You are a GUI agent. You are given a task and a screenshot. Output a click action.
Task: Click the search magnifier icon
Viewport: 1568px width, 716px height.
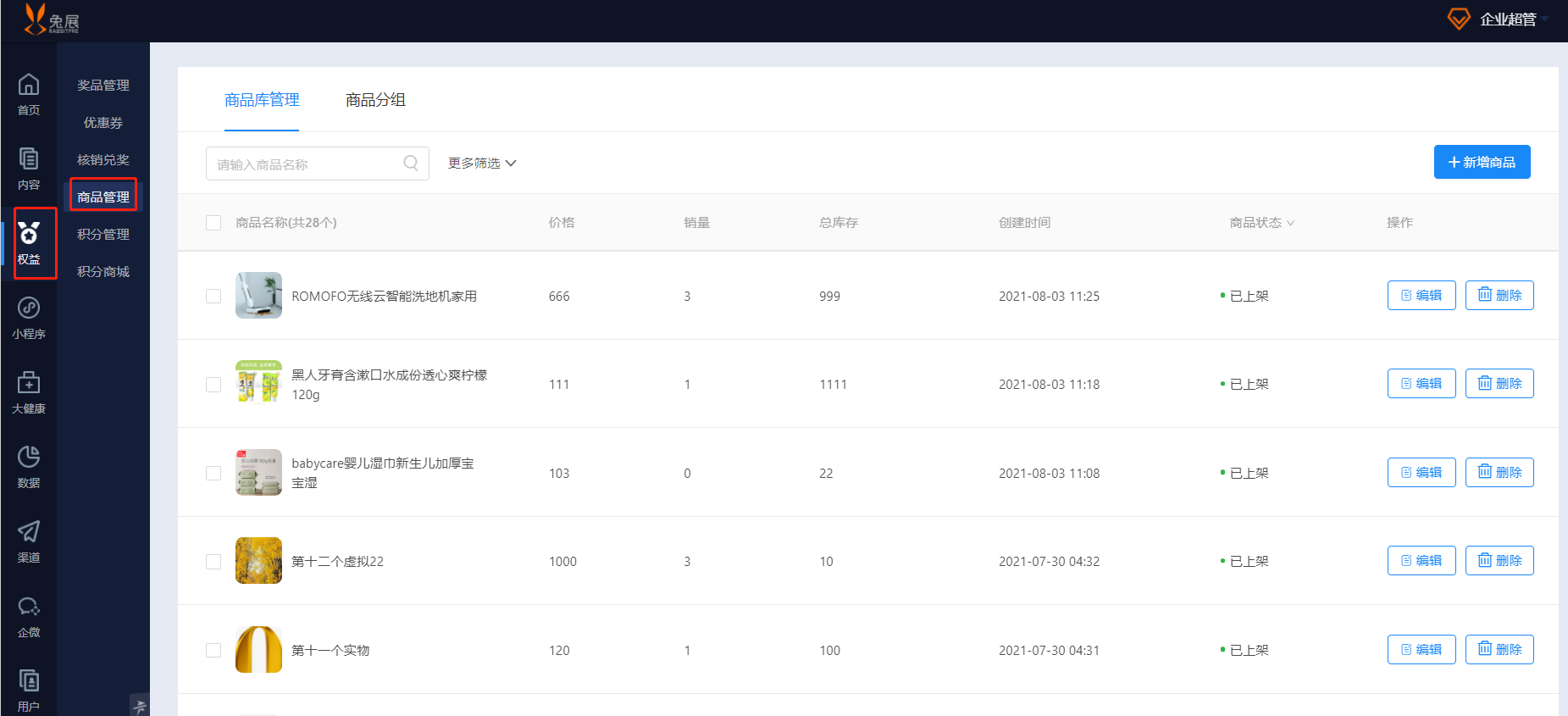[411, 163]
